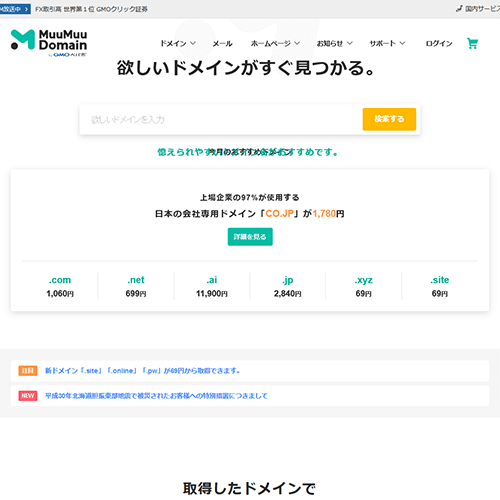Click the MuuMuu Domain logo
The image size is (500, 500).
point(49,43)
